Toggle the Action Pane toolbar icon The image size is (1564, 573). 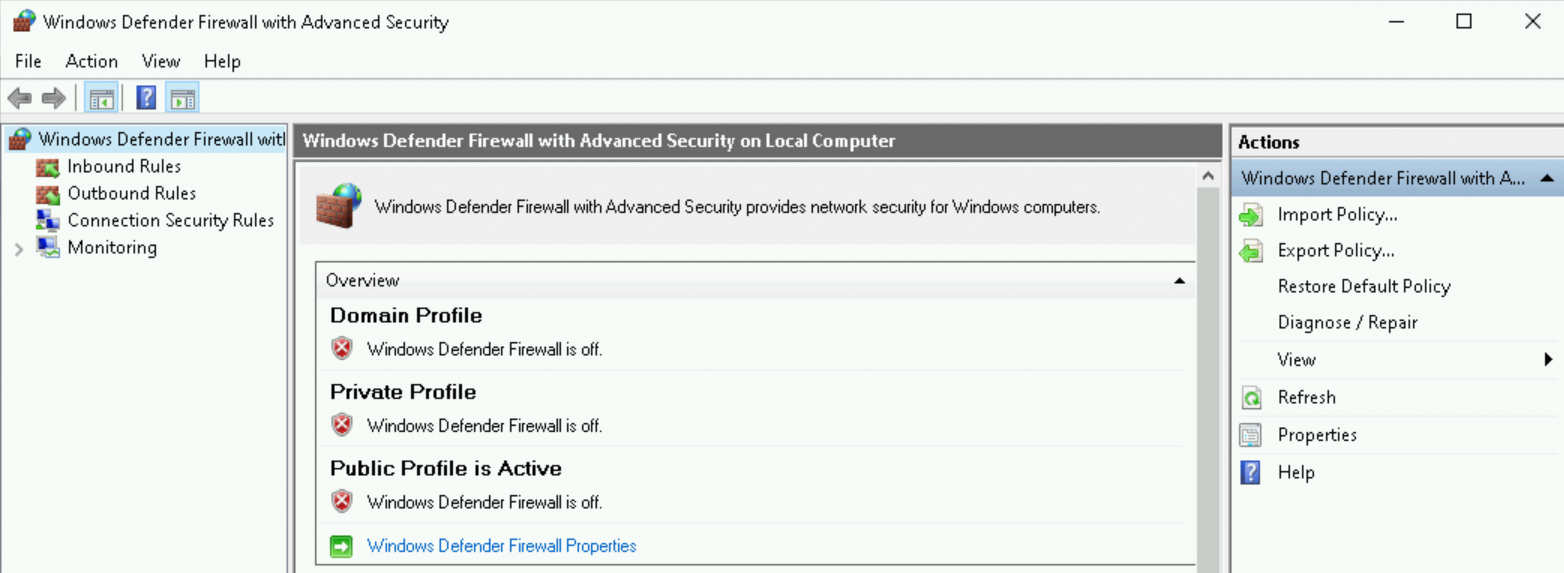(x=182, y=98)
